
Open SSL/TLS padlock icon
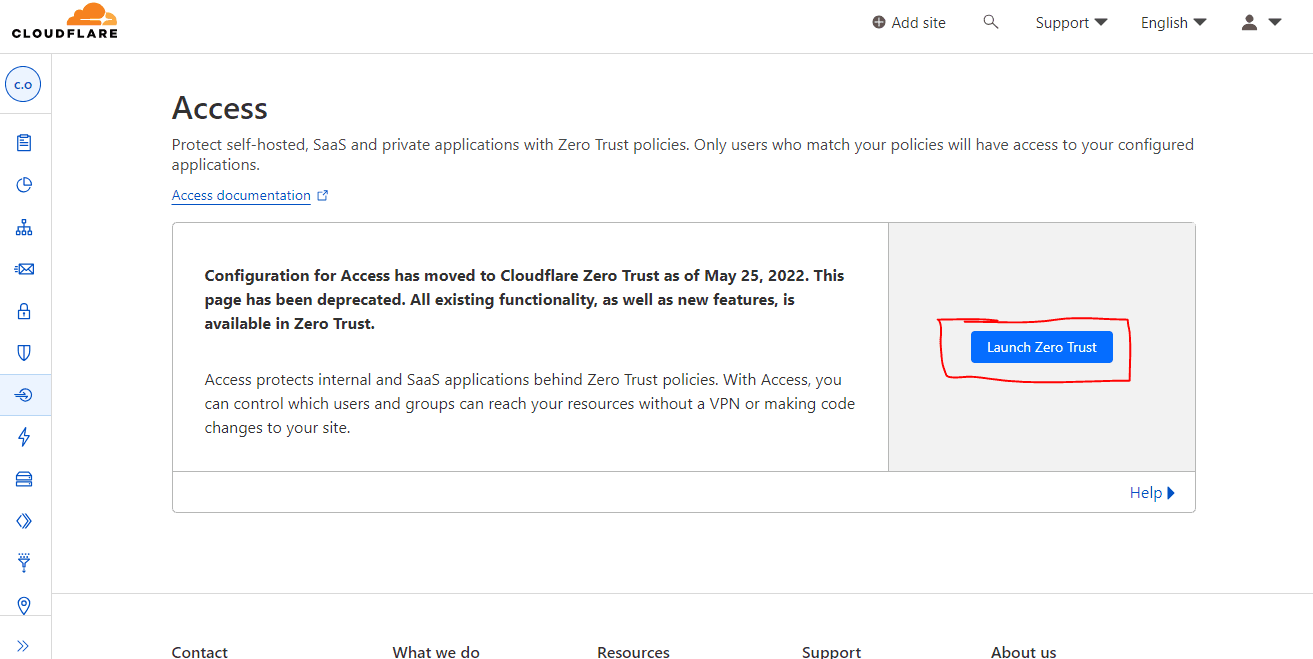[x=24, y=311]
